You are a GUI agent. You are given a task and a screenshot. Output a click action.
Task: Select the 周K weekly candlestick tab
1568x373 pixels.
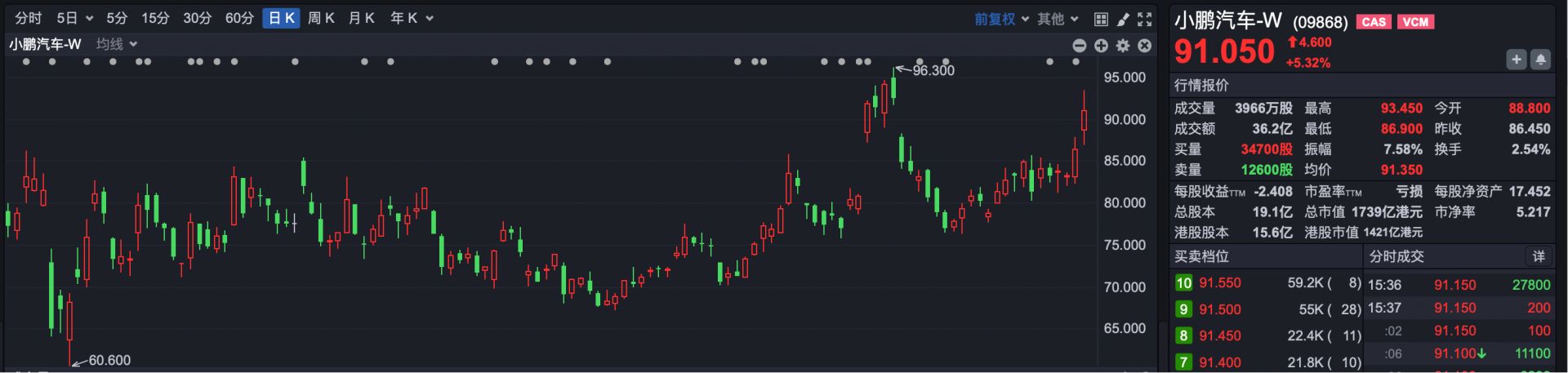[x=321, y=18]
